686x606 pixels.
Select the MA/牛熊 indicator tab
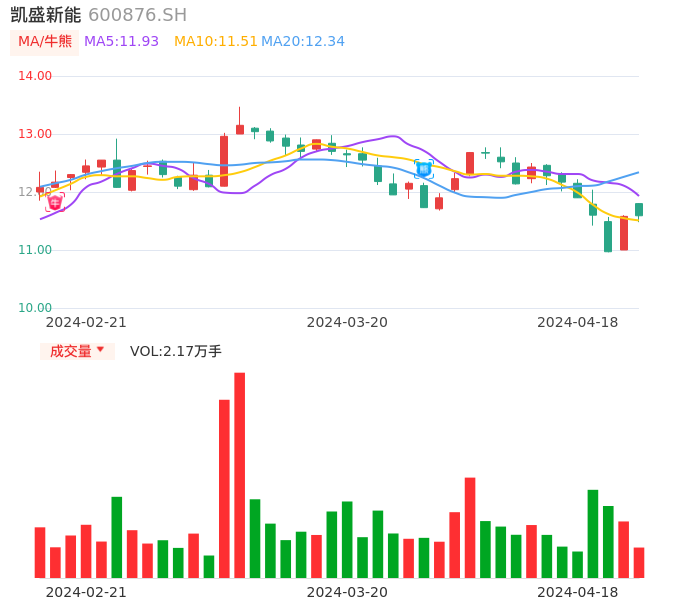pos(44,42)
